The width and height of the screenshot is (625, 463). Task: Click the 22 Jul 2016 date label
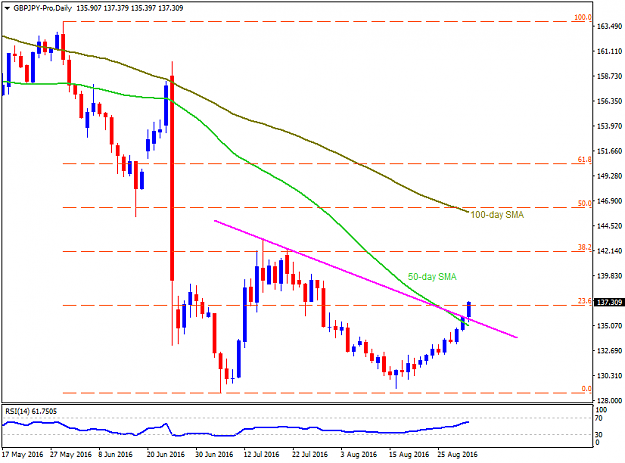310,454
